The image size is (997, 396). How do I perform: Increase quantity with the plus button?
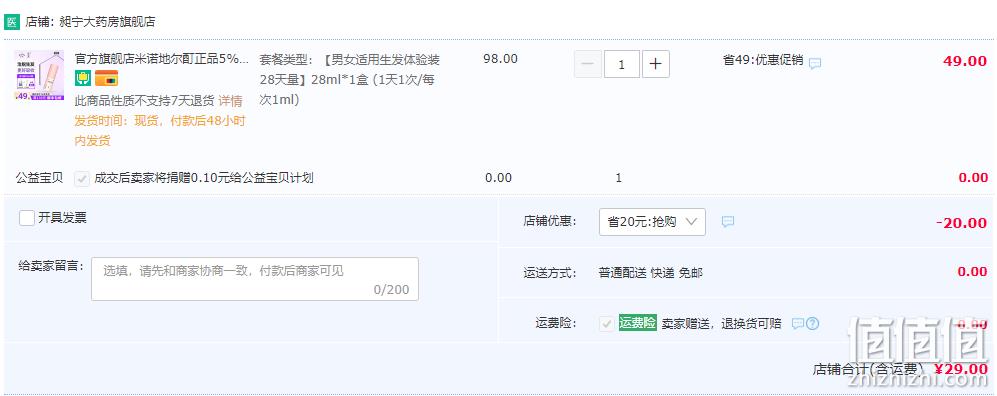pyautogui.click(x=656, y=64)
